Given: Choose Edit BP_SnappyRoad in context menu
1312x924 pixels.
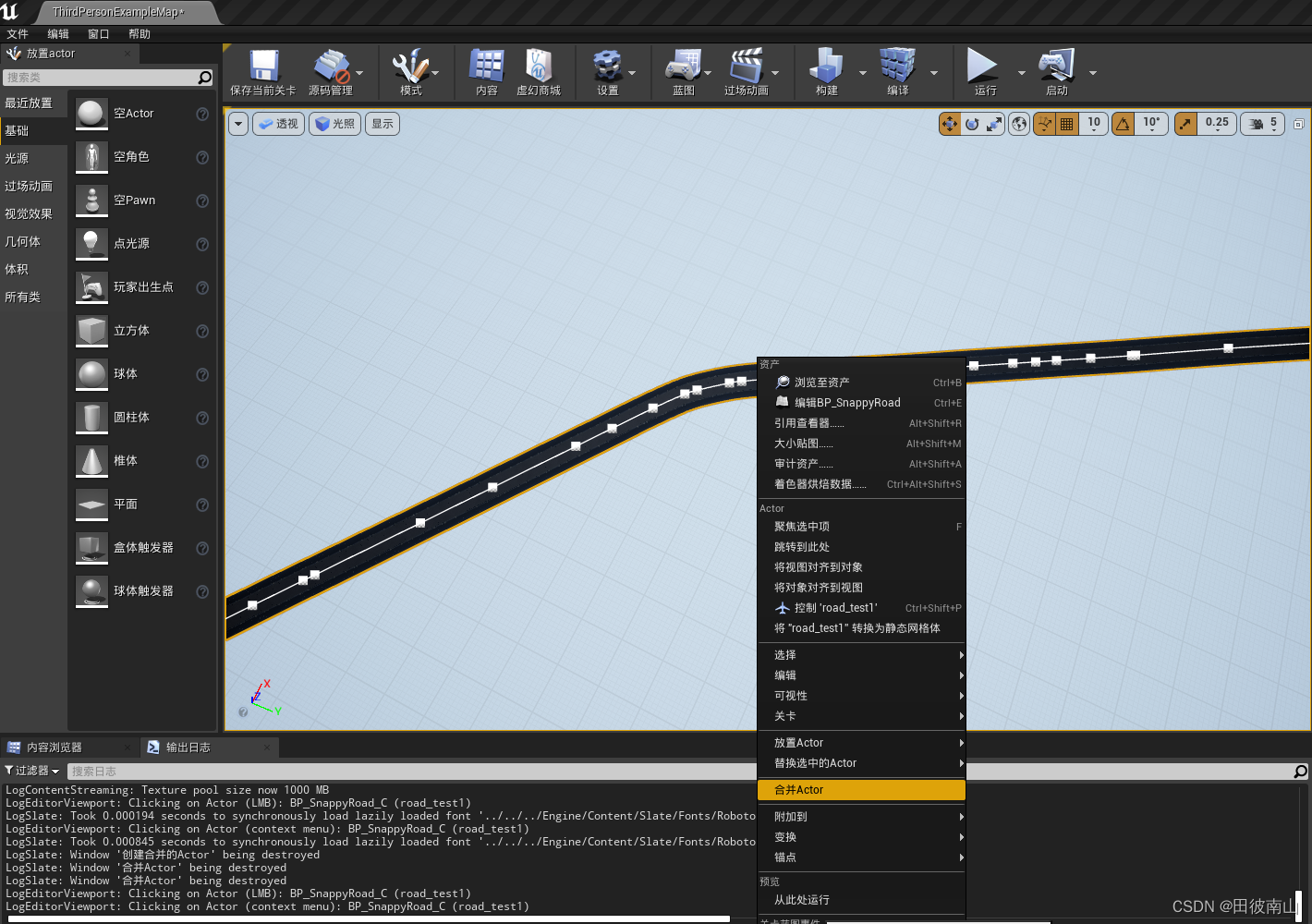Looking at the screenshot, I should (861, 403).
